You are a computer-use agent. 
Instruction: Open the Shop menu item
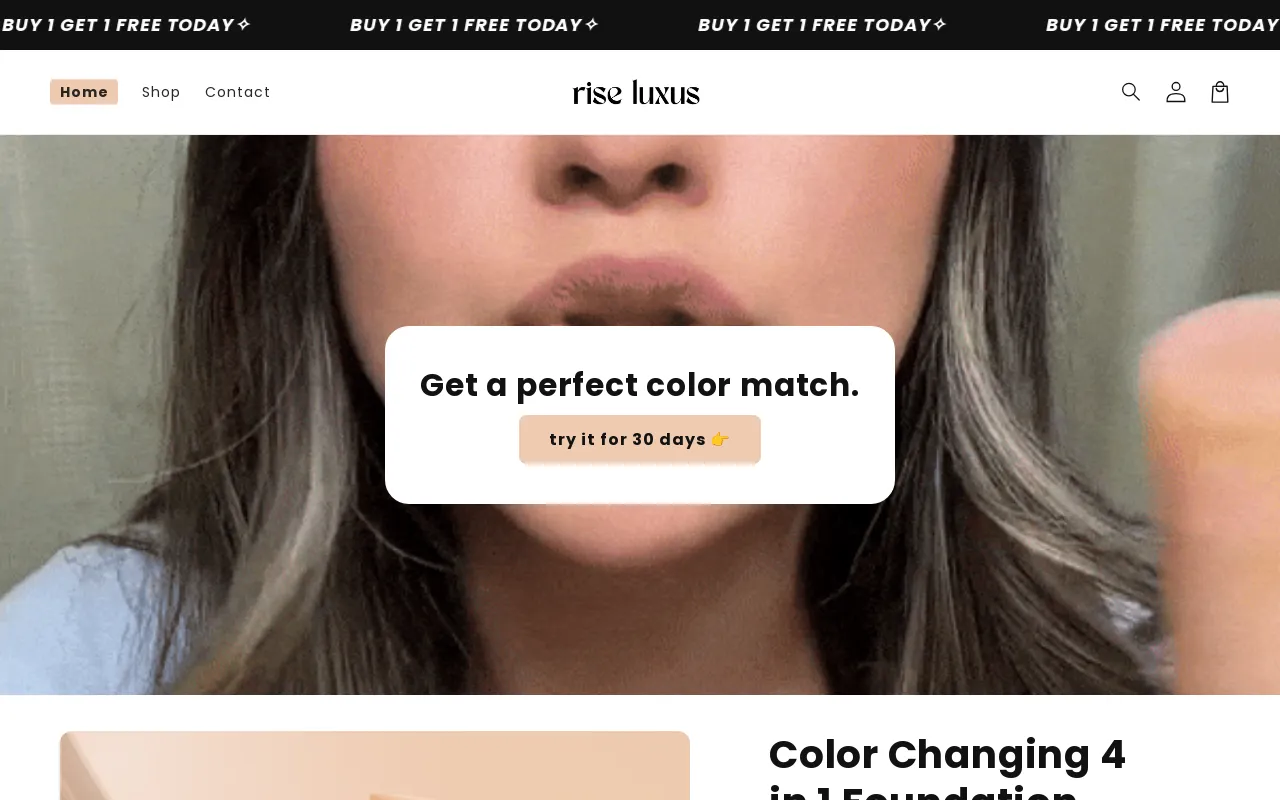161,92
